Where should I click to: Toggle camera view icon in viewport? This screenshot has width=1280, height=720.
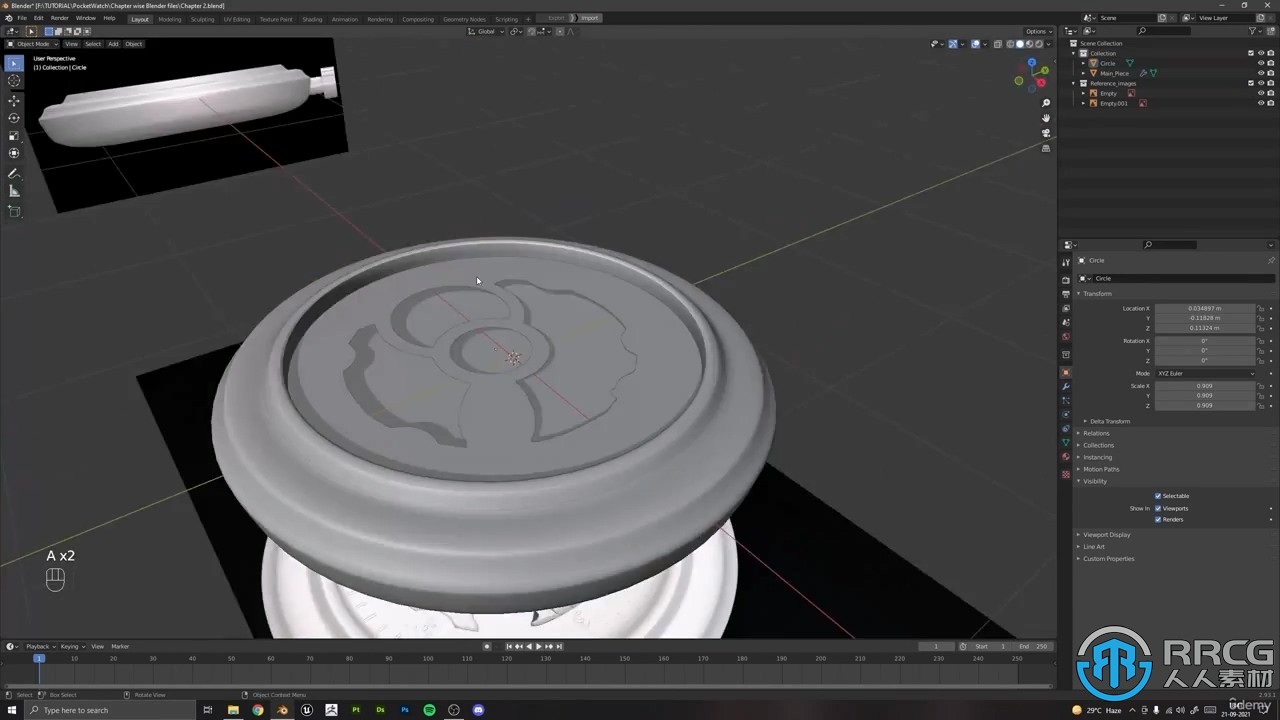coord(1046,133)
